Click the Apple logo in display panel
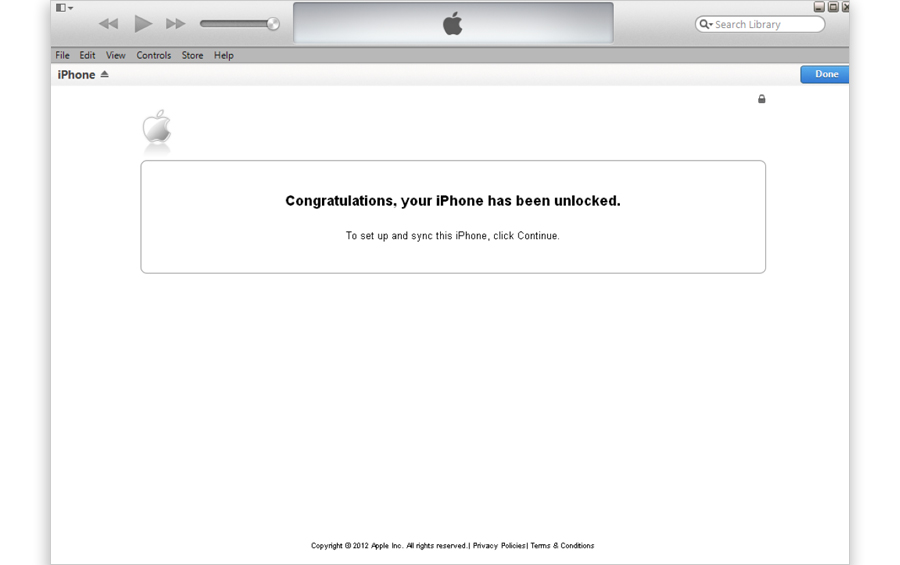Screen dimensions: 900x565 (x=453, y=24)
